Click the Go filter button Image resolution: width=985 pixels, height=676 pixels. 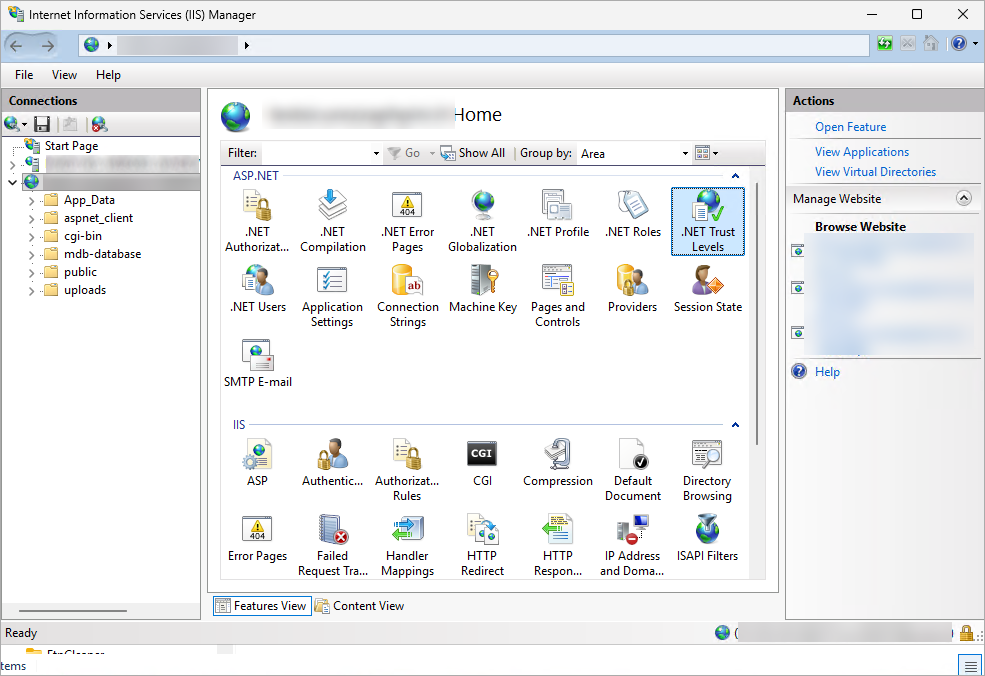tap(404, 153)
